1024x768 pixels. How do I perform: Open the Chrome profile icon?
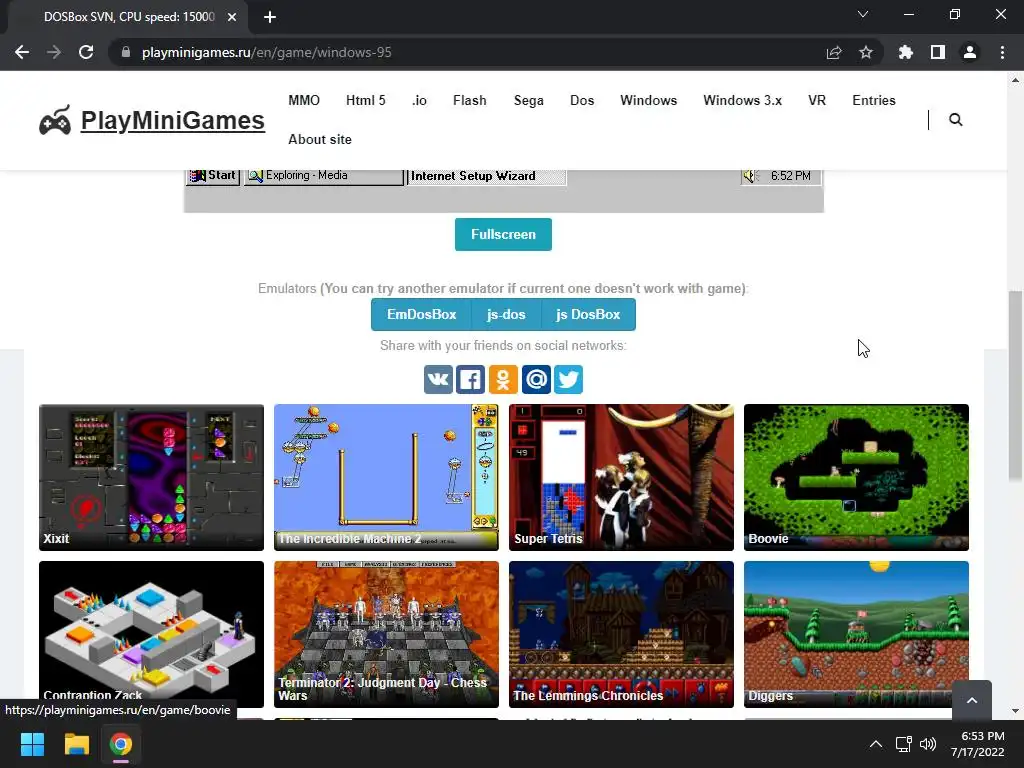(x=970, y=52)
